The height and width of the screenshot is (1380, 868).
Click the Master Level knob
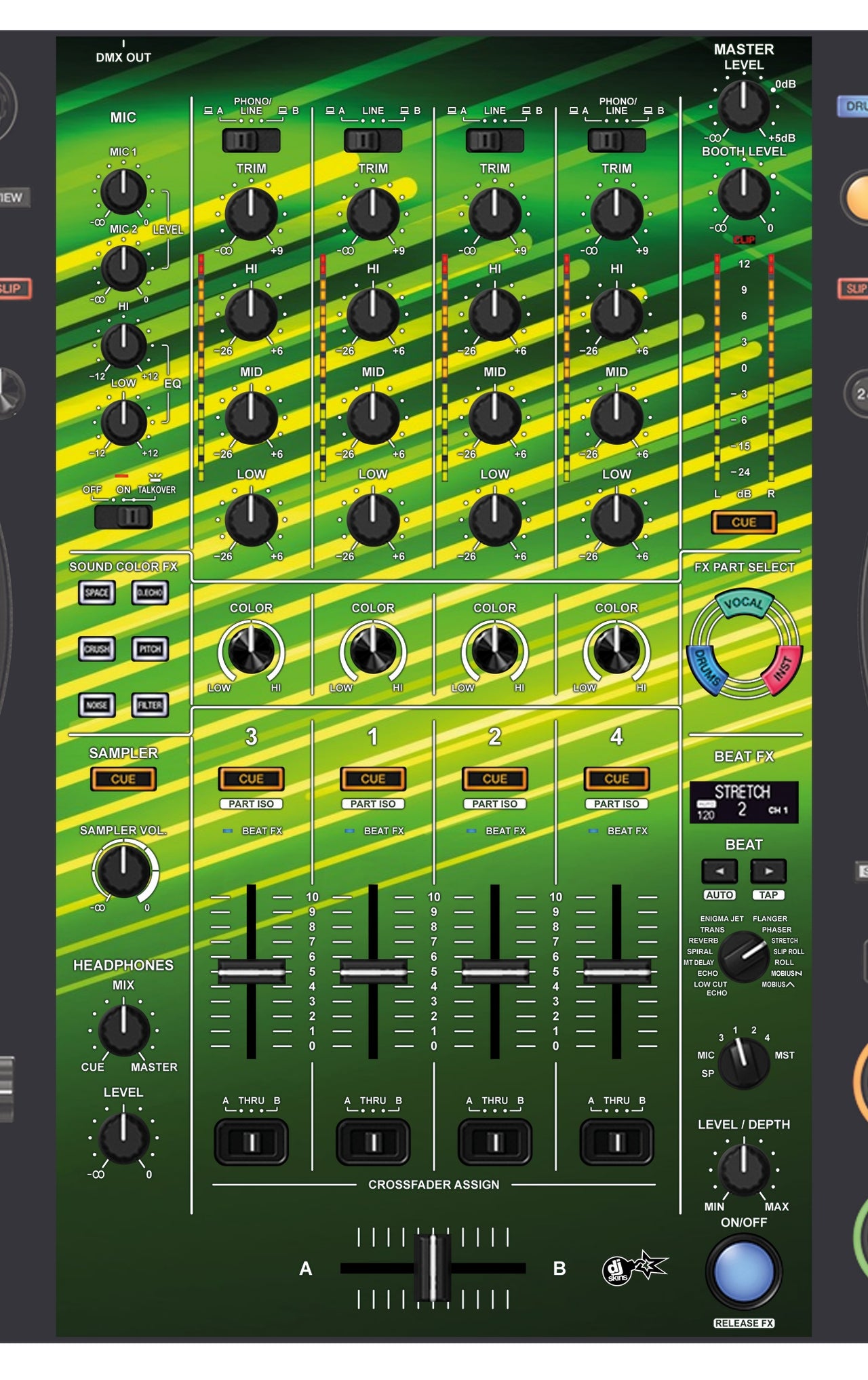(744, 106)
